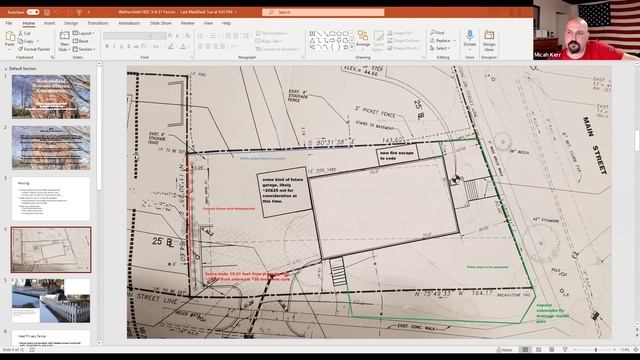This screenshot has height=360, width=640.
Task: Click the Find button
Action: pyautogui.click(x=437, y=33)
